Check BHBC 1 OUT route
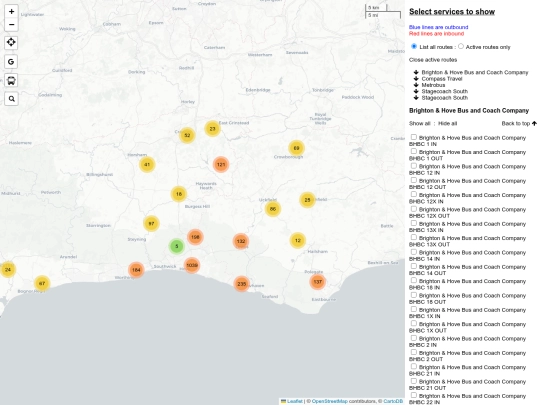 (x=414, y=152)
